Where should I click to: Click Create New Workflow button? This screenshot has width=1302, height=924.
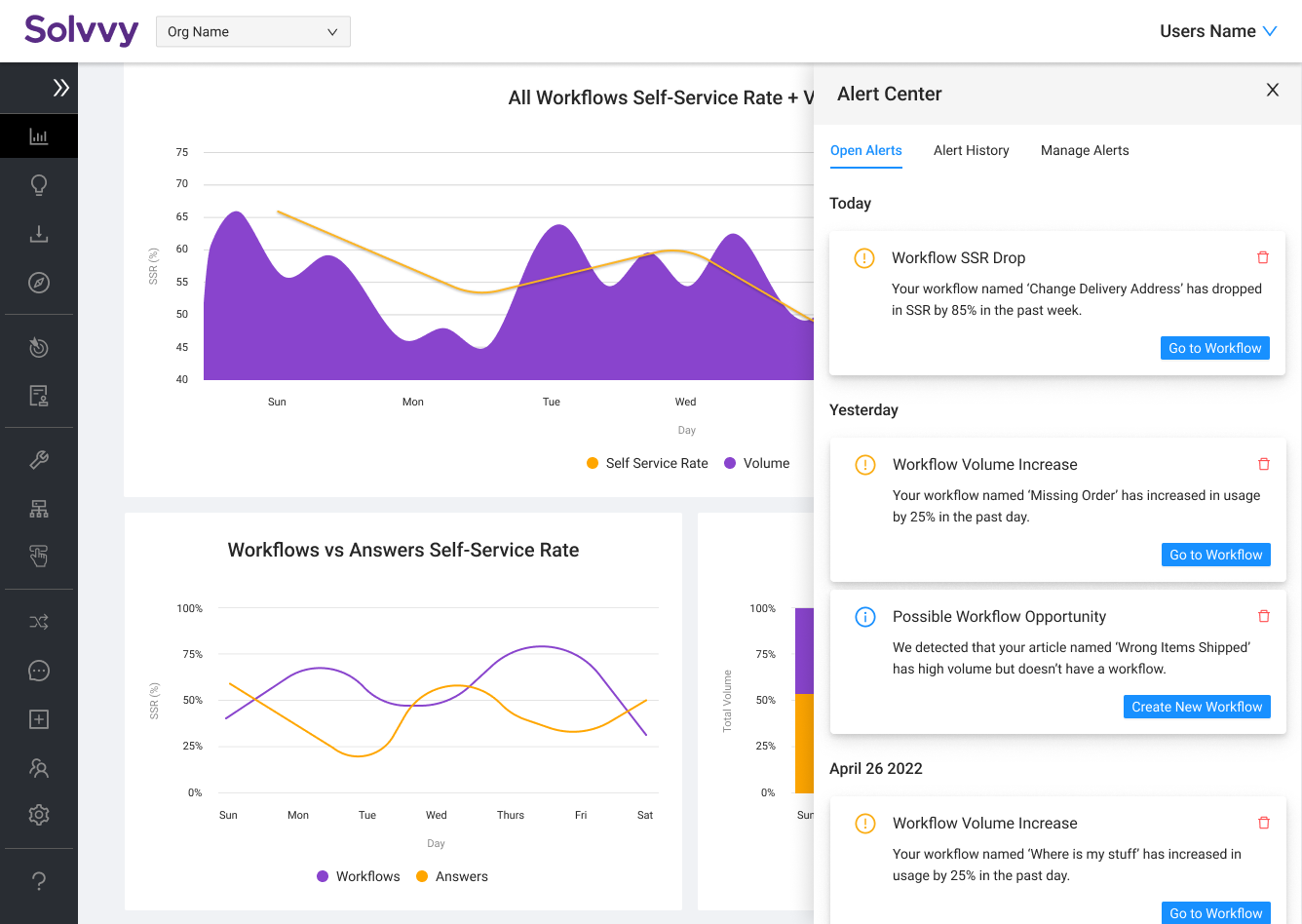[x=1197, y=707]
